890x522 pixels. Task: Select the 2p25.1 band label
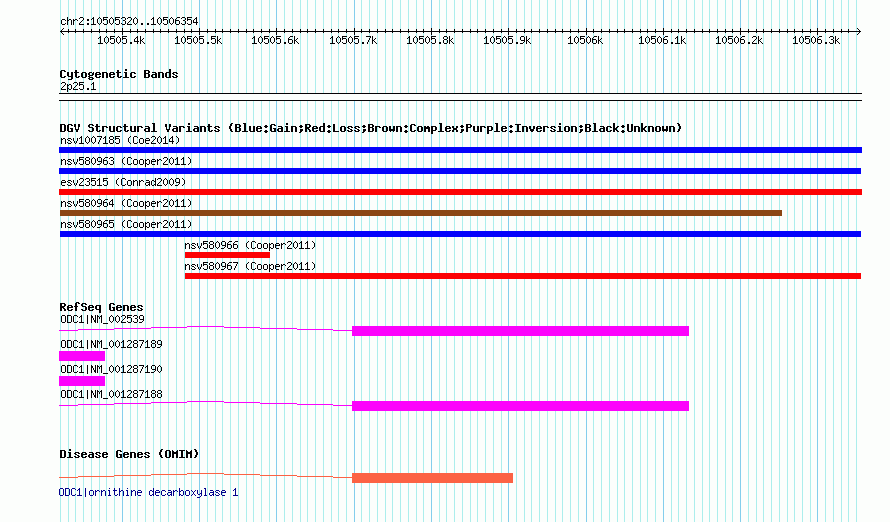click(x=78, y=87)
